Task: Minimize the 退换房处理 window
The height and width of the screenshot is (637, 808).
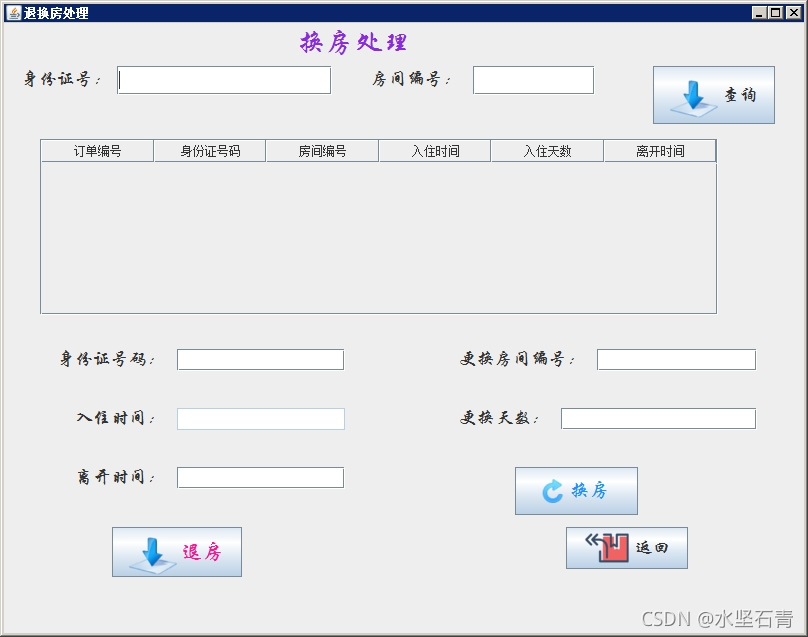Action: 759,12
